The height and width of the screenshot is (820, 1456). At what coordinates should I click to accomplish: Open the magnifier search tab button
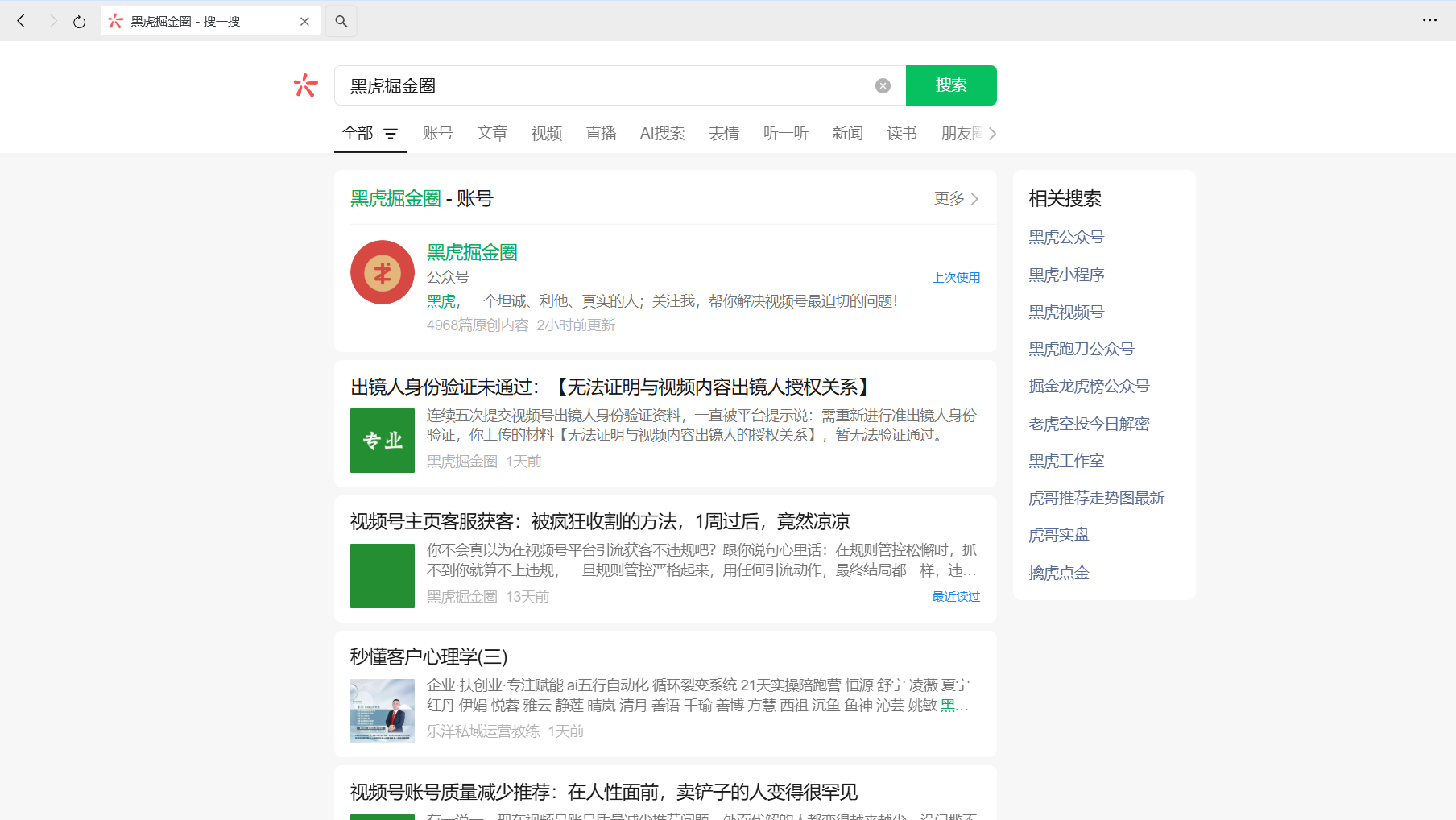pos(341,21)
